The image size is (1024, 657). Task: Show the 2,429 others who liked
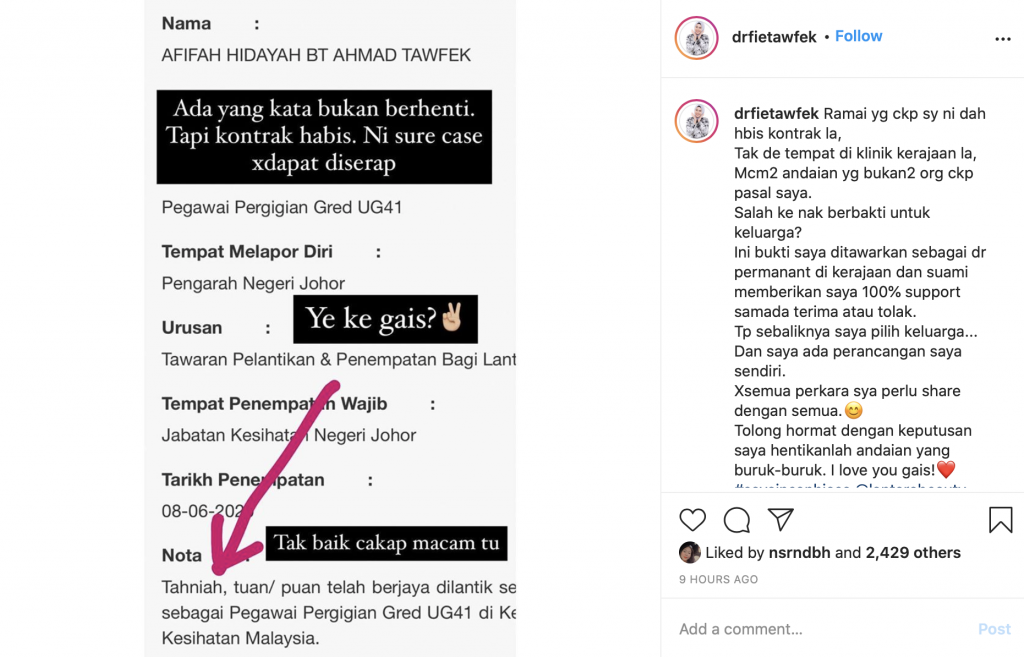[x=913, y=553]
